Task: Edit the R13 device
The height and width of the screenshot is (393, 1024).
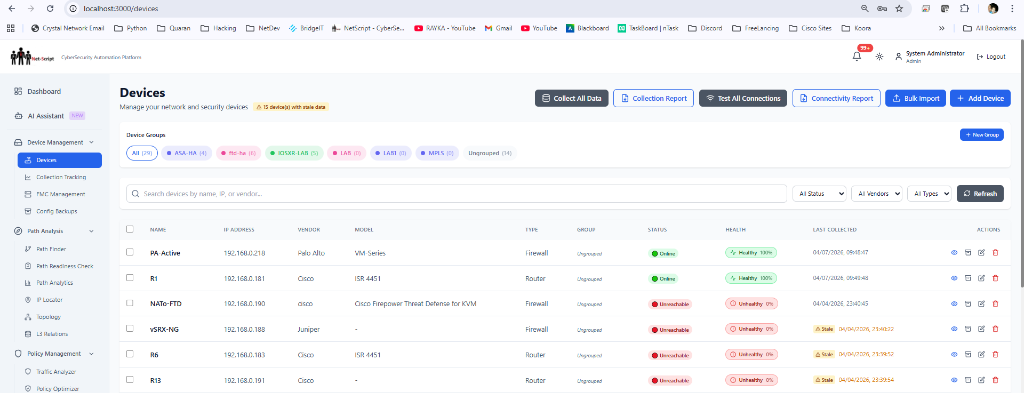Action: coord(982,380)
